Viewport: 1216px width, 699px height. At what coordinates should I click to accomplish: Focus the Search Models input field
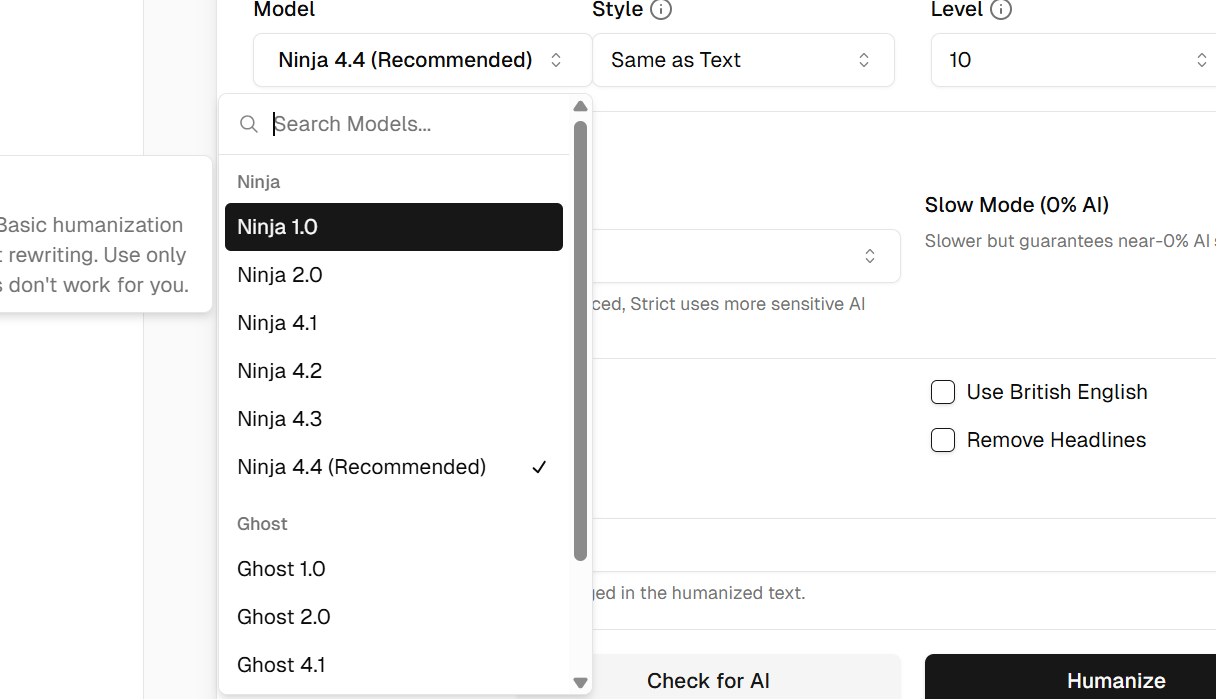click(x=415, y=124)
